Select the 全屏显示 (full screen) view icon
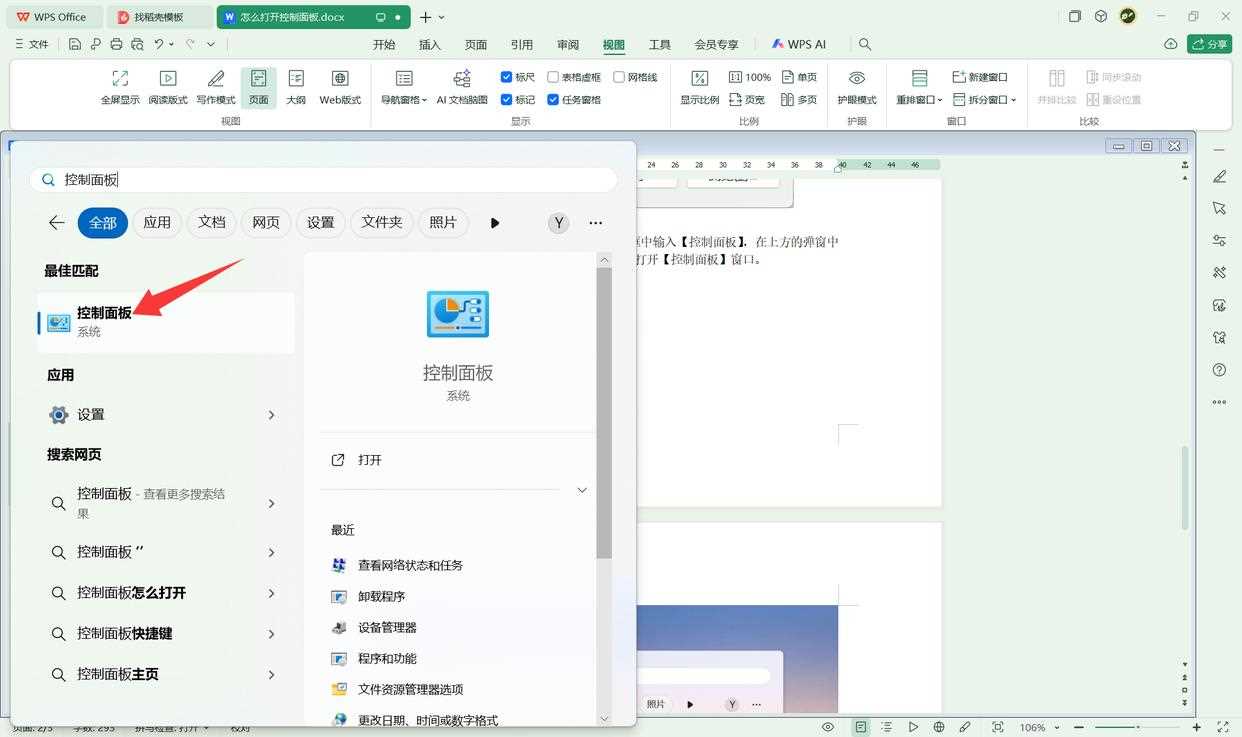This screenshot has height=737, width=1242. pos(119,87)
